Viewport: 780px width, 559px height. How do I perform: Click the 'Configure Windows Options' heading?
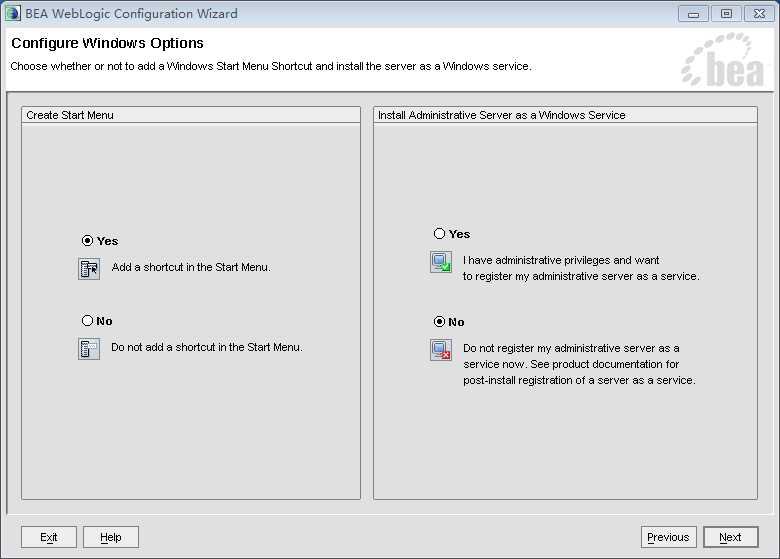point(107,43)
